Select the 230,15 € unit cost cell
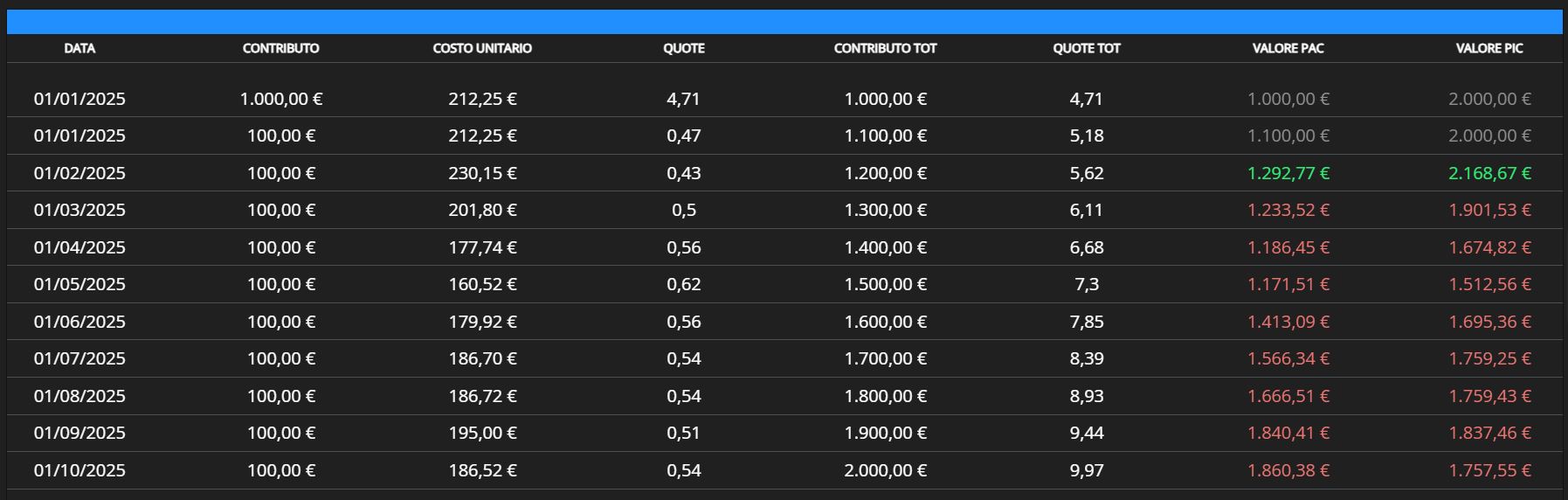The image size is (1568, 500). pyautogui.click(x=482, y=173)
